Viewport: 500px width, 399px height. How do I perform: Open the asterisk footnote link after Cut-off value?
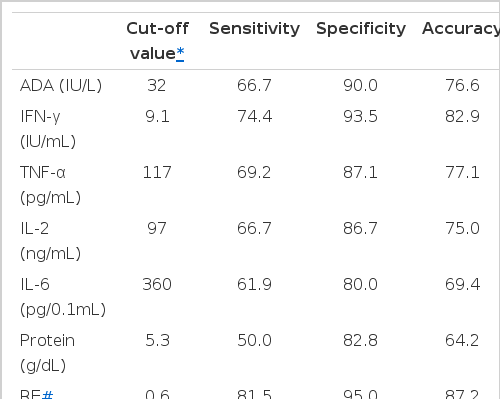tap(180, 53)
